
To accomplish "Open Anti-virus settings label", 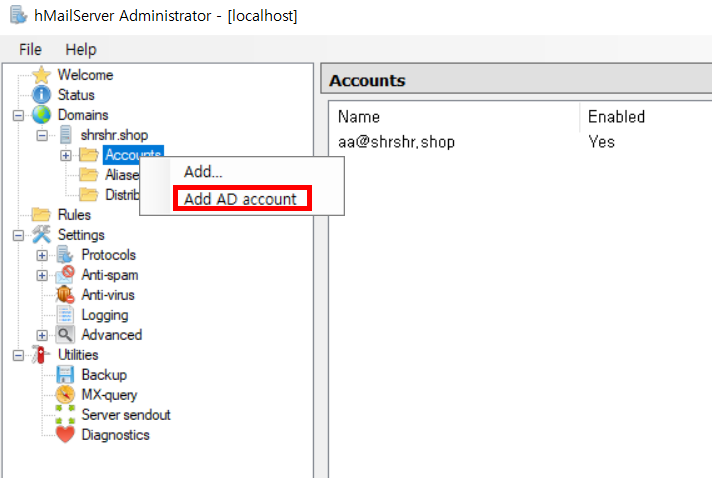I will (108, 295).
